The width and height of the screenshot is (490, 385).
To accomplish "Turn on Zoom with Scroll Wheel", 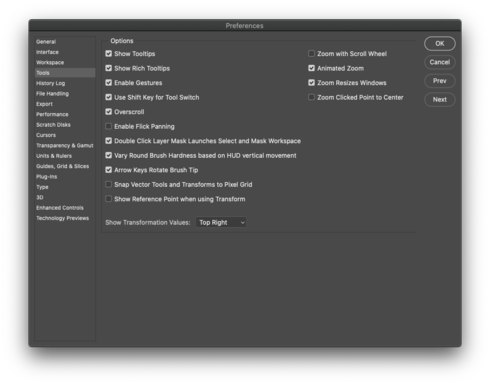I will 311,54.
